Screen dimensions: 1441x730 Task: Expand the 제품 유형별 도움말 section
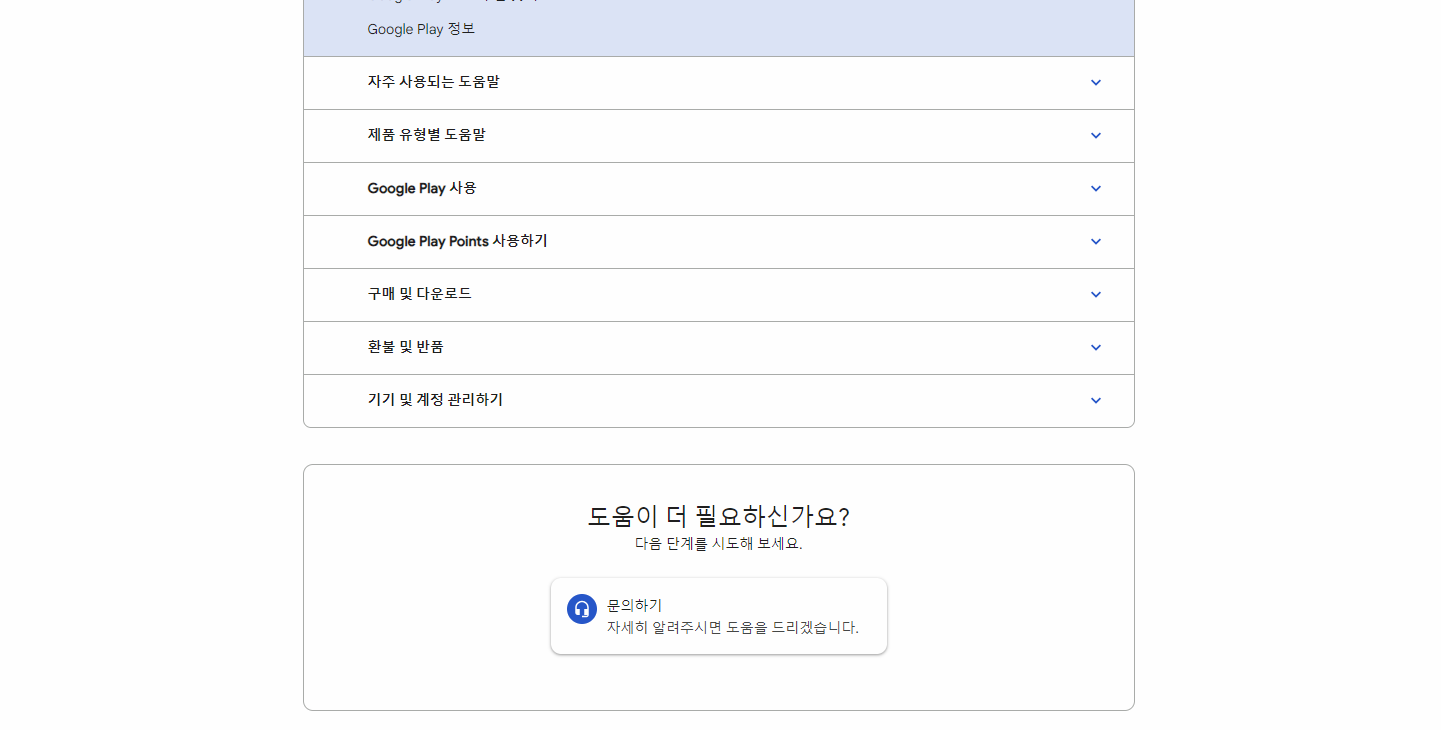coord(718,136)
